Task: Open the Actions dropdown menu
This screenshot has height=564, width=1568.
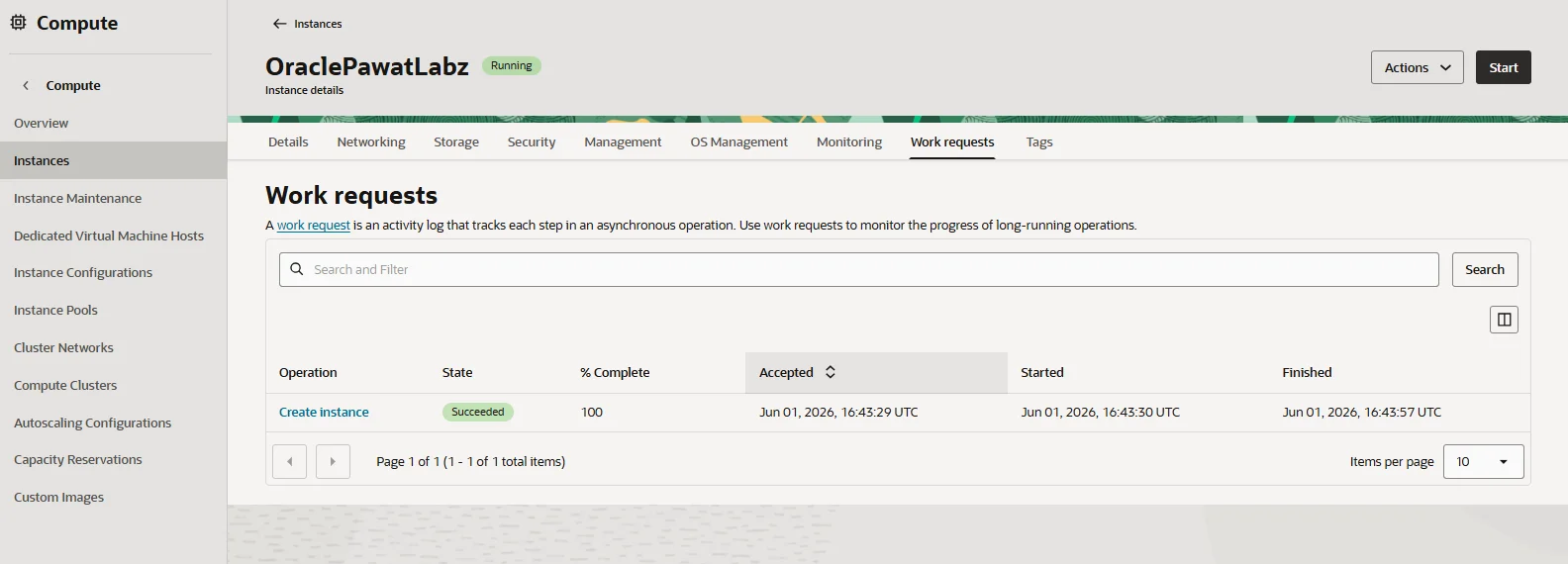Action: click(1417, 67)
